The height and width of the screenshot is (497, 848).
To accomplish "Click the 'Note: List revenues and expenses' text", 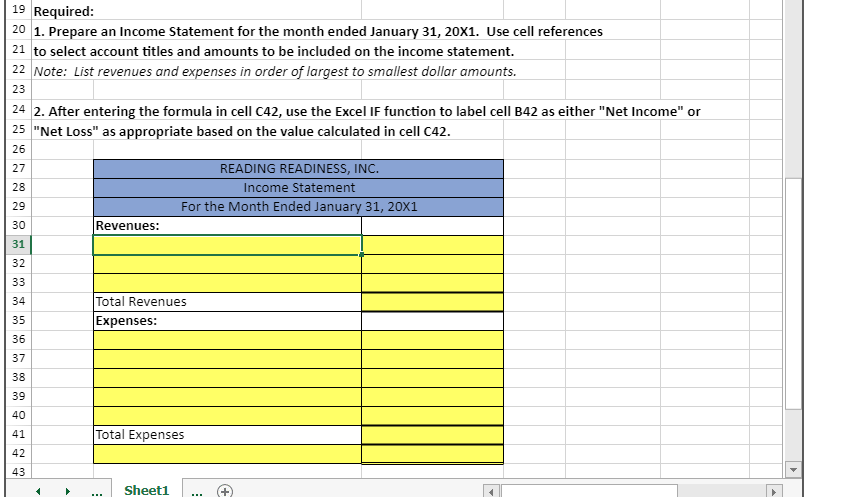I will click(x=275, y=71).
